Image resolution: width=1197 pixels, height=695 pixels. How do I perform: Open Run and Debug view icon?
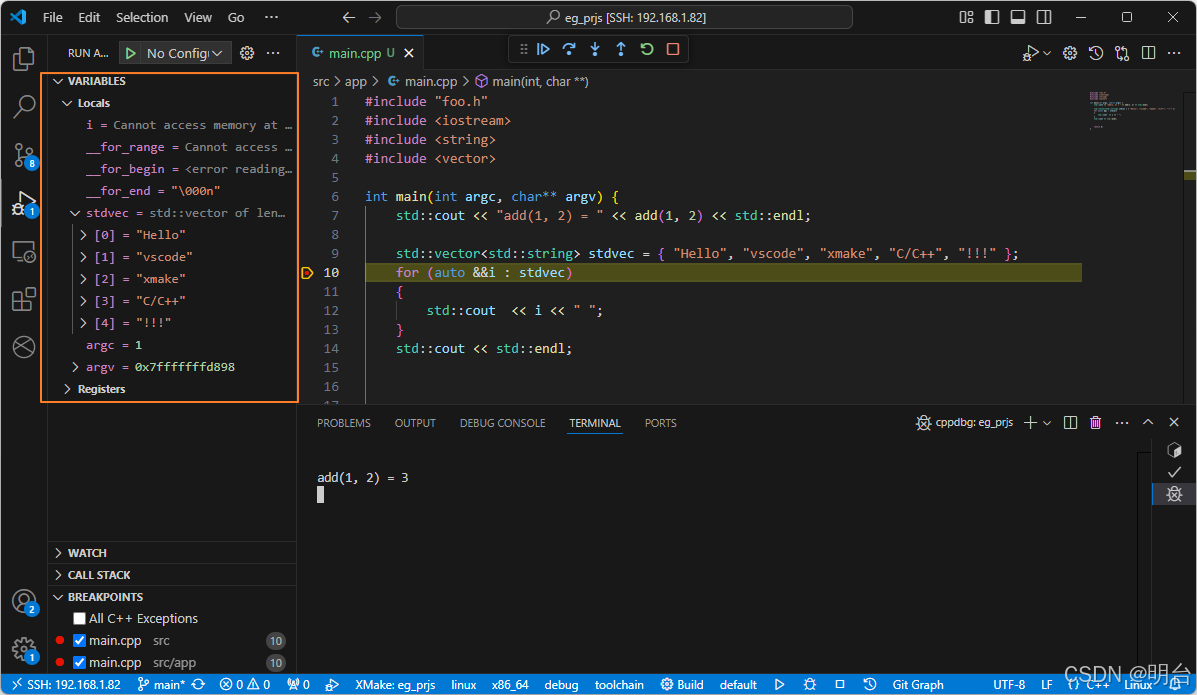pyautogui.click(x=24, y=204)
